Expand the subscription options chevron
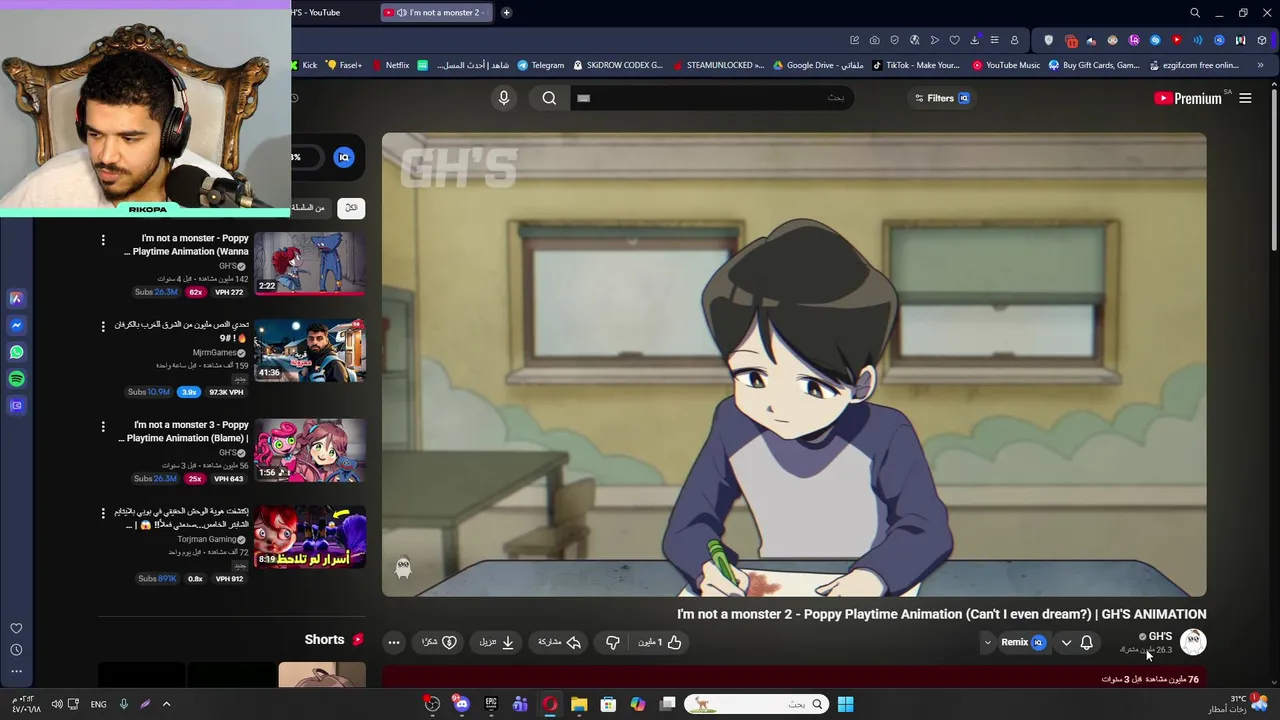Image resolution: width=1280 pixels, height=720 pixels. pyautogui.click(x=1066, y=642)
